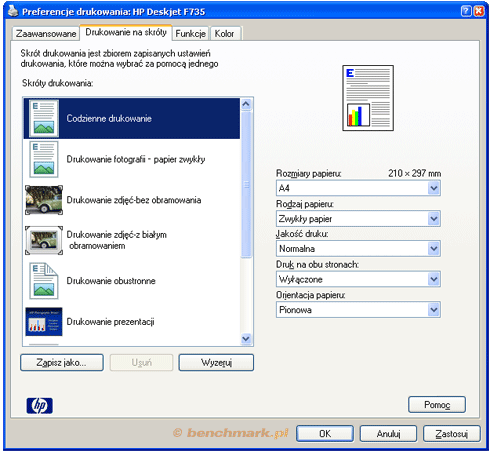Pick the white-border photo printing icon
The height and width of the screenshot is (452, 490).
(44, 240)
